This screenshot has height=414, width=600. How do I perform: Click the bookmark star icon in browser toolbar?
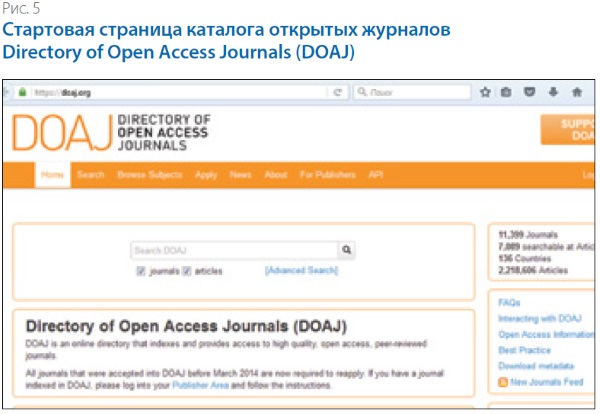tap(485, 91)
